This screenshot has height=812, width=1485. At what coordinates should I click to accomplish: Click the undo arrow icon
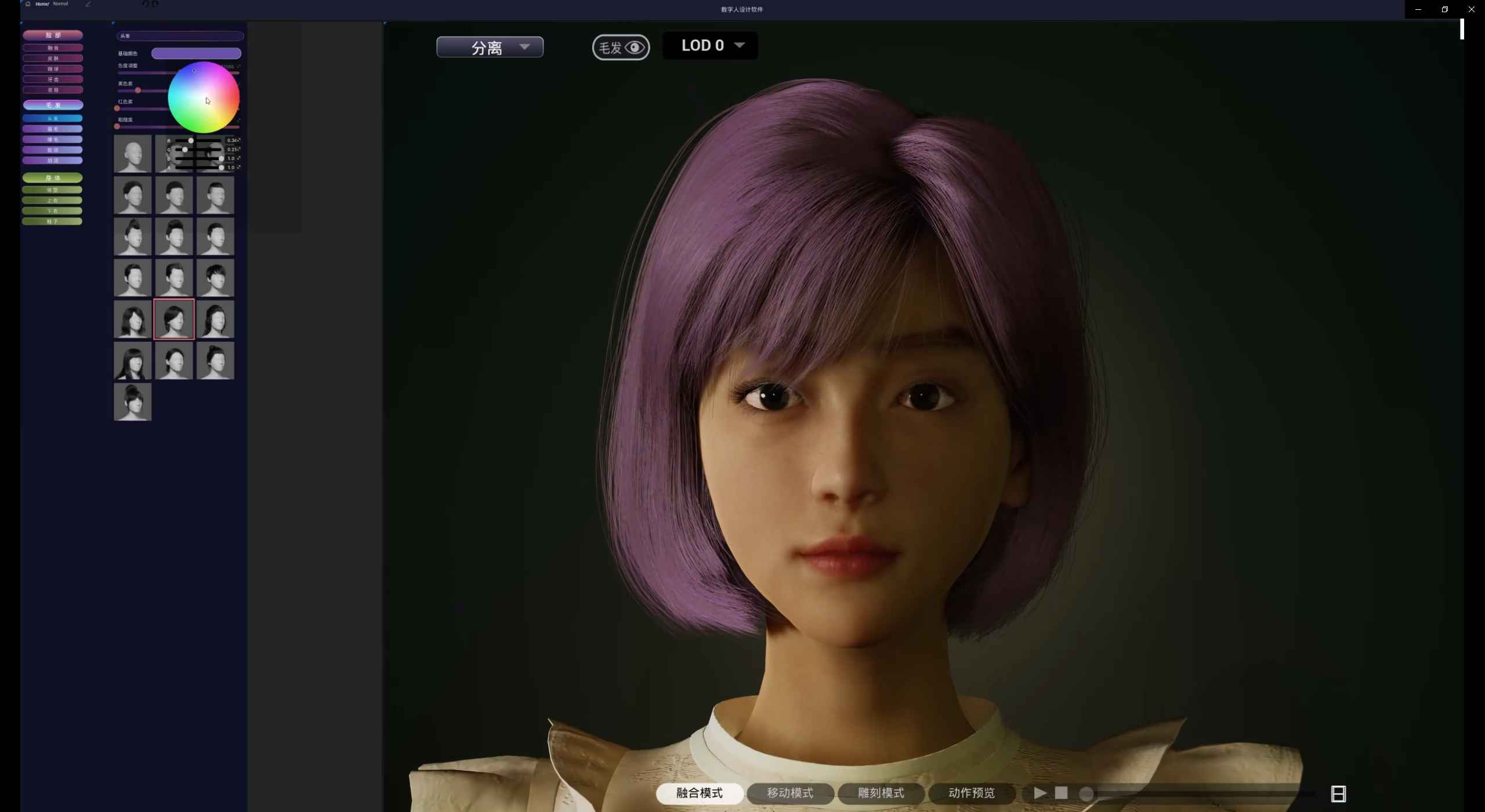[x=146, y=4]
